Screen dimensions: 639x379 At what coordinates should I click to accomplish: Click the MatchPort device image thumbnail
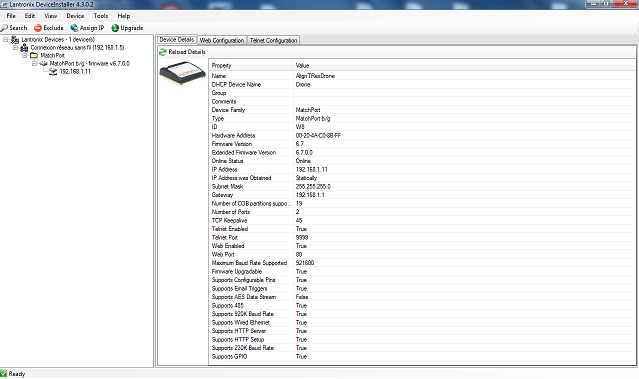[x=183, y=73]
